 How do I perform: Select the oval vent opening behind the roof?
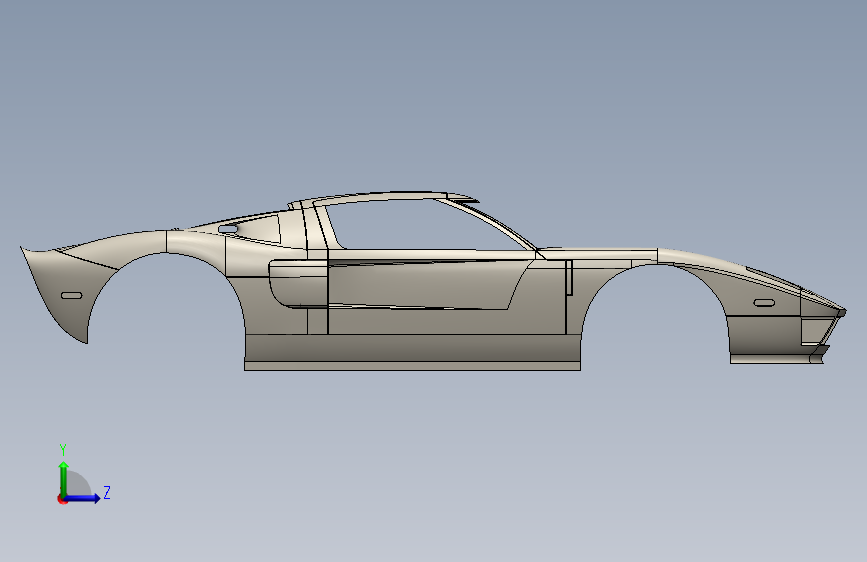228,228
